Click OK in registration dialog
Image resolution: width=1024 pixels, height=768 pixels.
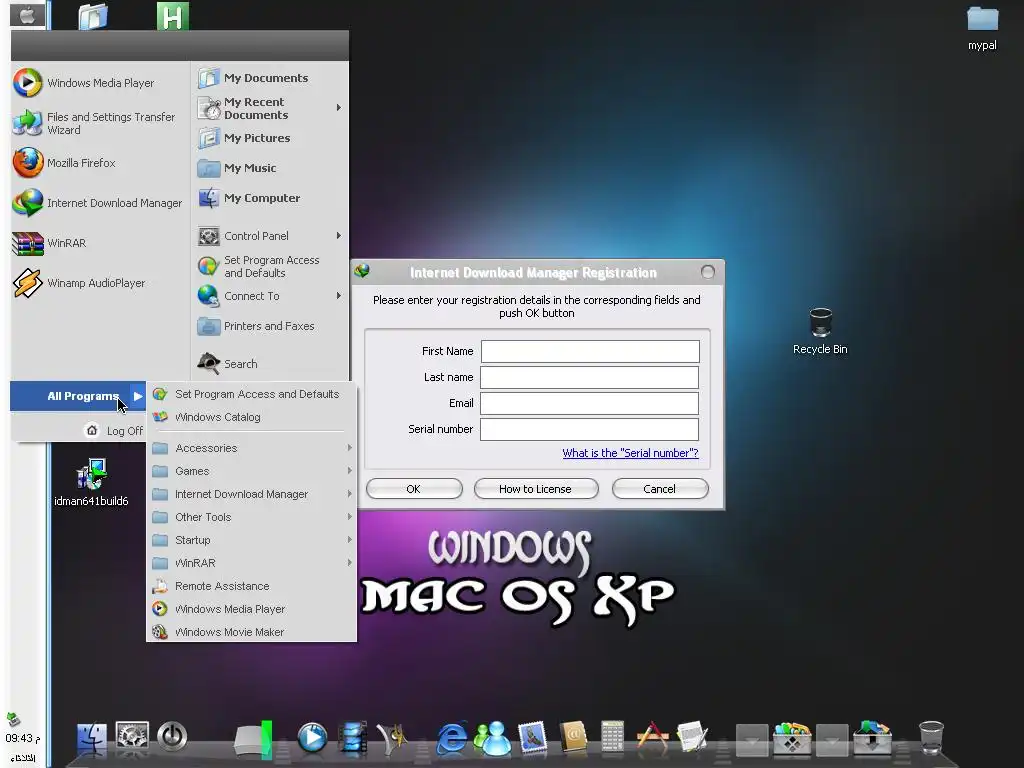pos(414,488)
